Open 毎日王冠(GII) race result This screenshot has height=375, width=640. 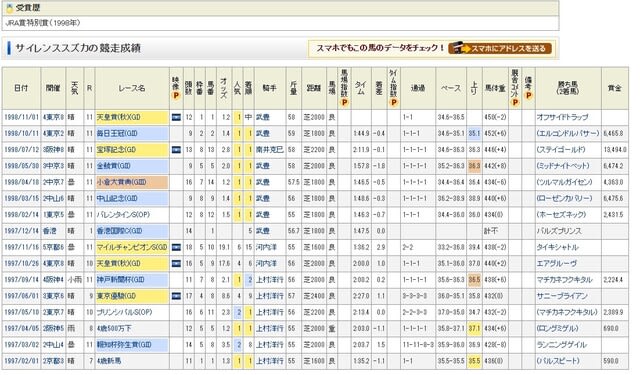117,133
